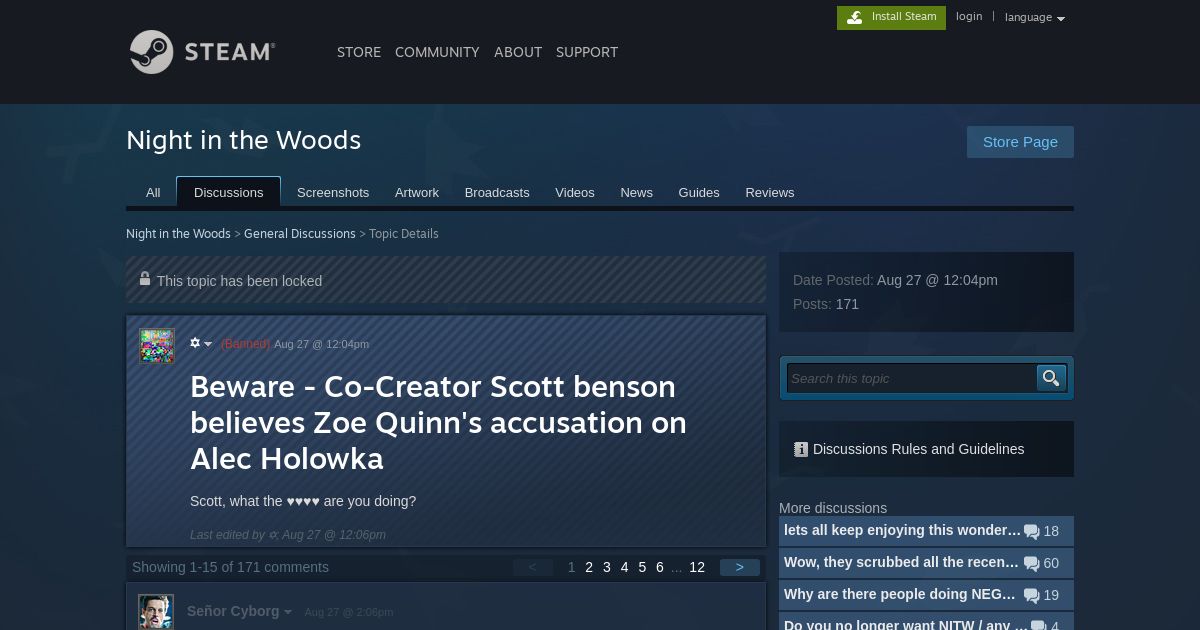Click the Date Posted Aug 27 text
Screen dimensions: 1200x630
[x=895, y=280]
